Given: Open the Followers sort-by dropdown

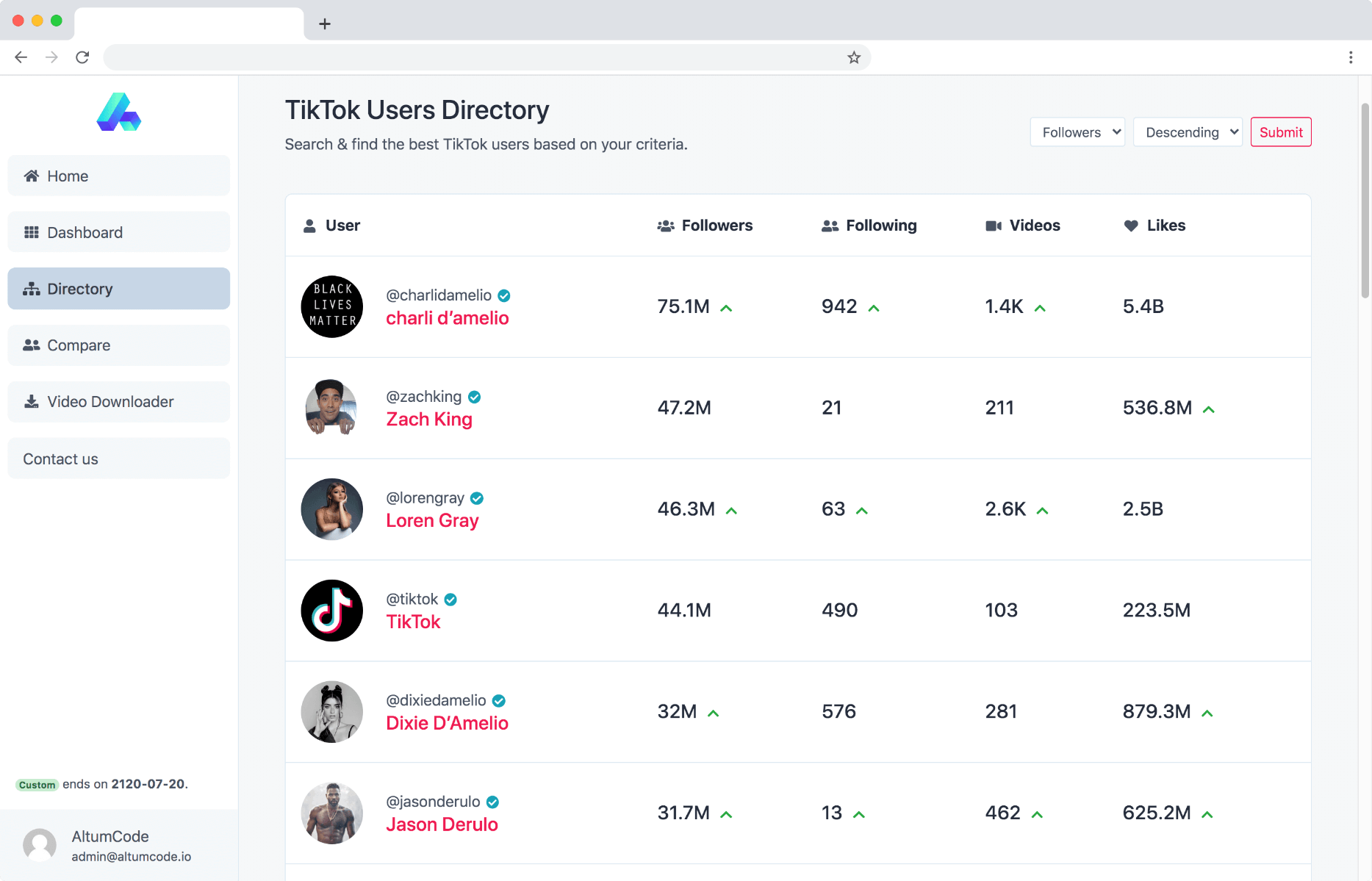Looking at the screenshot, I should click(1077, 132).
